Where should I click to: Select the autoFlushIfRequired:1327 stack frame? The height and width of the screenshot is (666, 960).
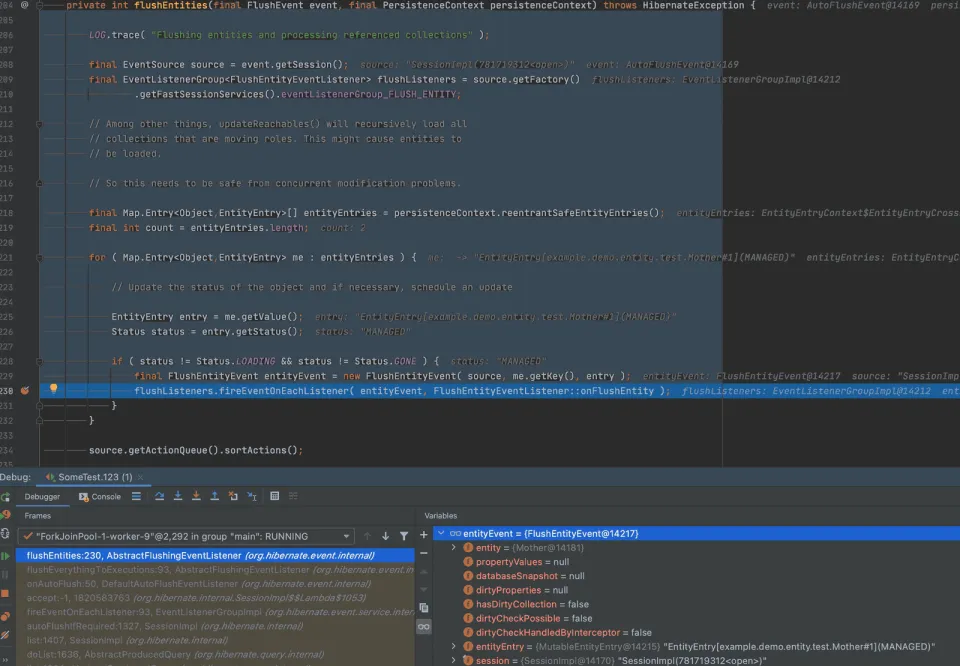(215, 626)
